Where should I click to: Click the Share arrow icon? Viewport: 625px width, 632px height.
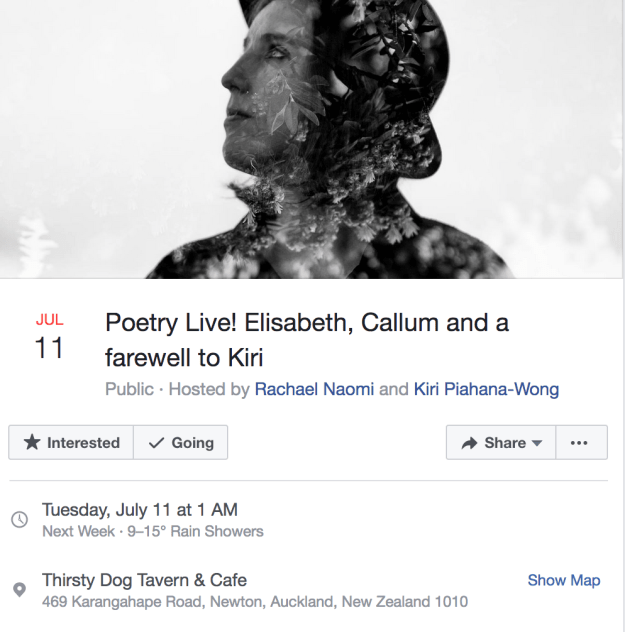tap(469, 443)
